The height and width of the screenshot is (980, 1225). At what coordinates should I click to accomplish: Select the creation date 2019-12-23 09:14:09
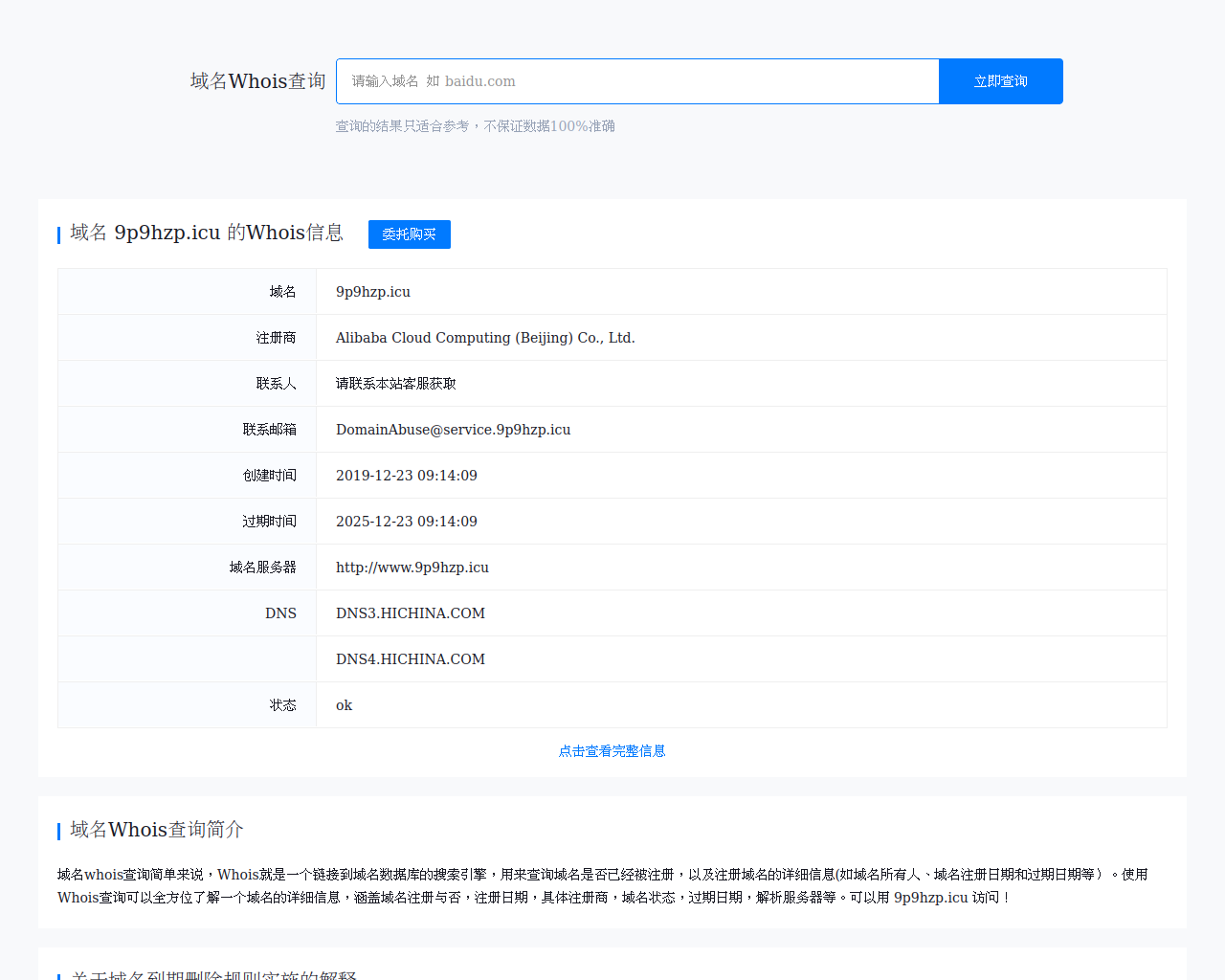coord(407,476)
